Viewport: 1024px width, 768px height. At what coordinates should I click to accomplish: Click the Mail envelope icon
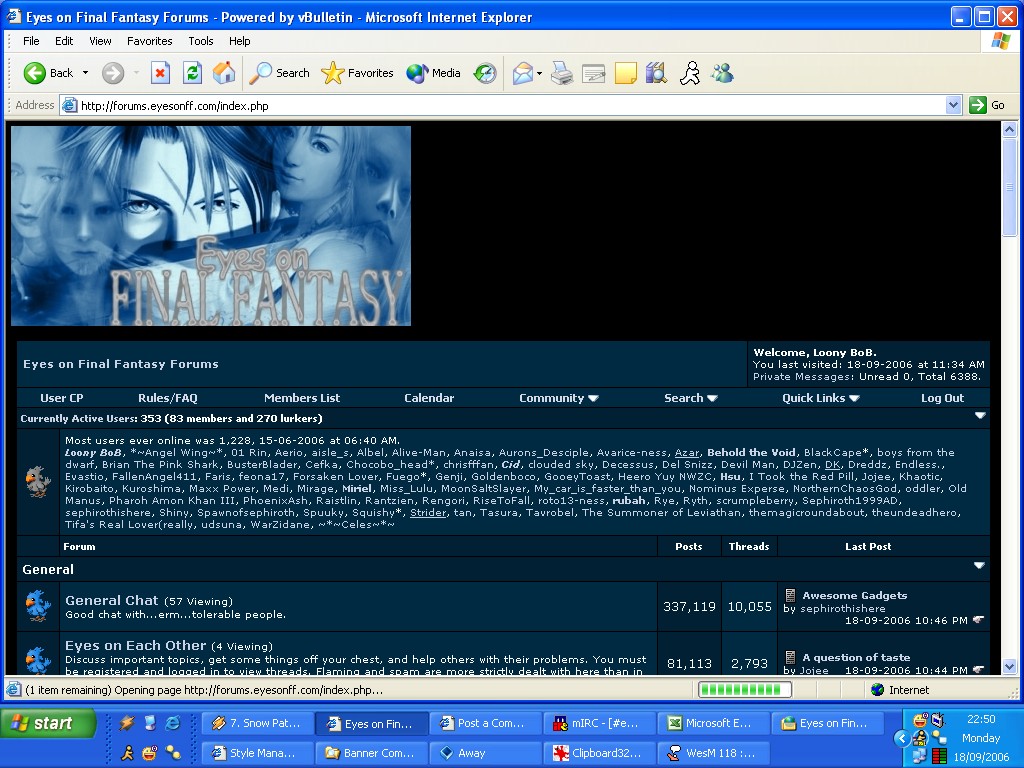[522, 73]
